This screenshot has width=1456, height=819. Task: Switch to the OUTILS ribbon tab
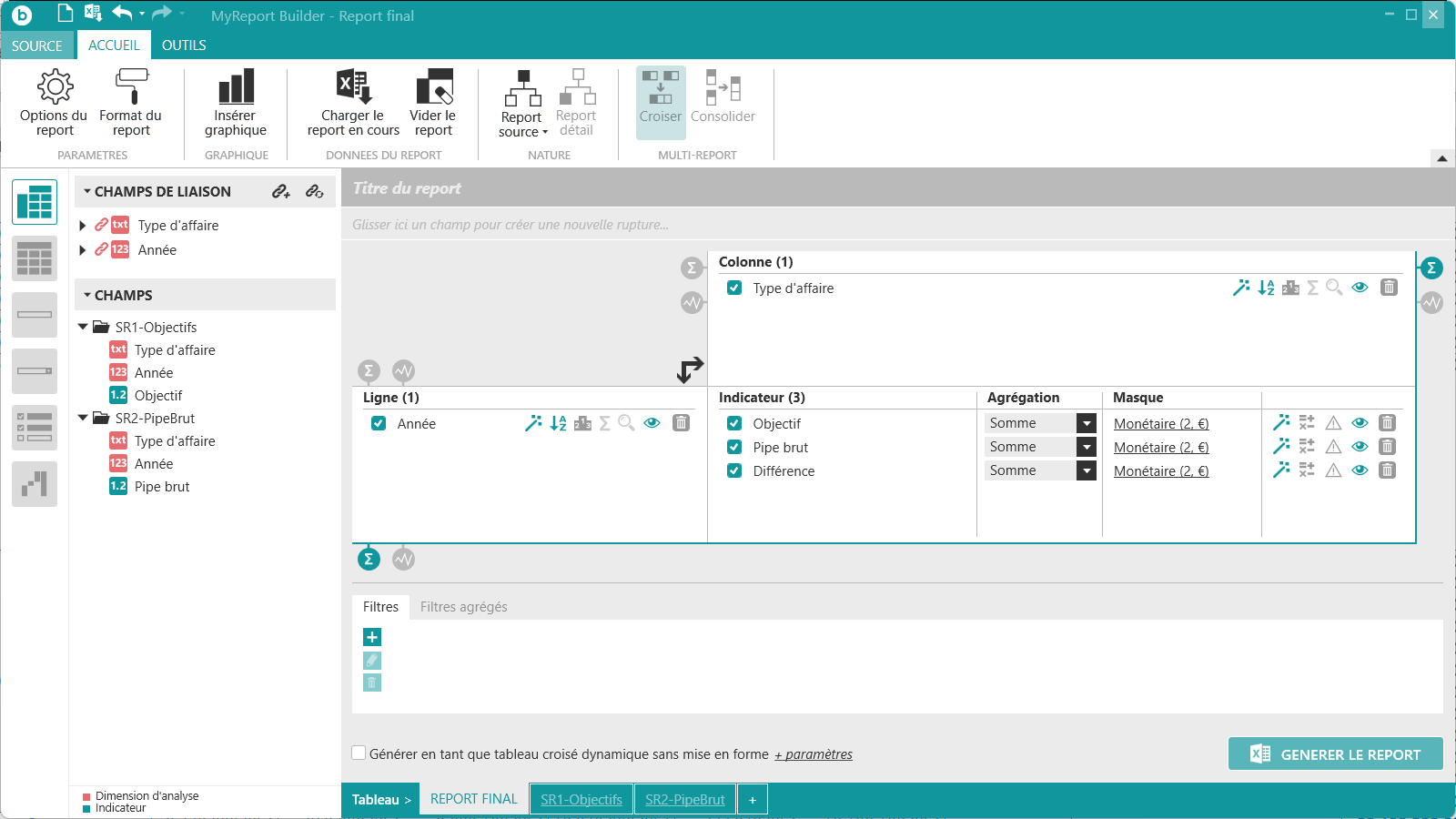pyautogui.click(x=184, y=45)
